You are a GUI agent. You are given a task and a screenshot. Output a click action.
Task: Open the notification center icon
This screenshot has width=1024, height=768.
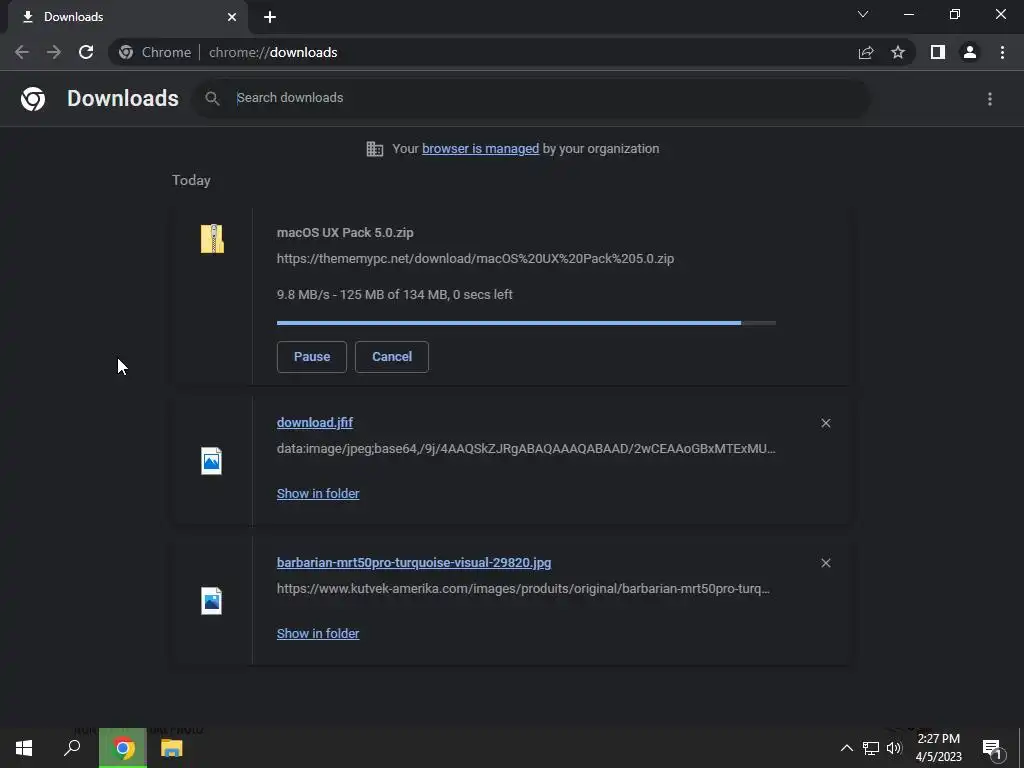(x=992, y=748)
